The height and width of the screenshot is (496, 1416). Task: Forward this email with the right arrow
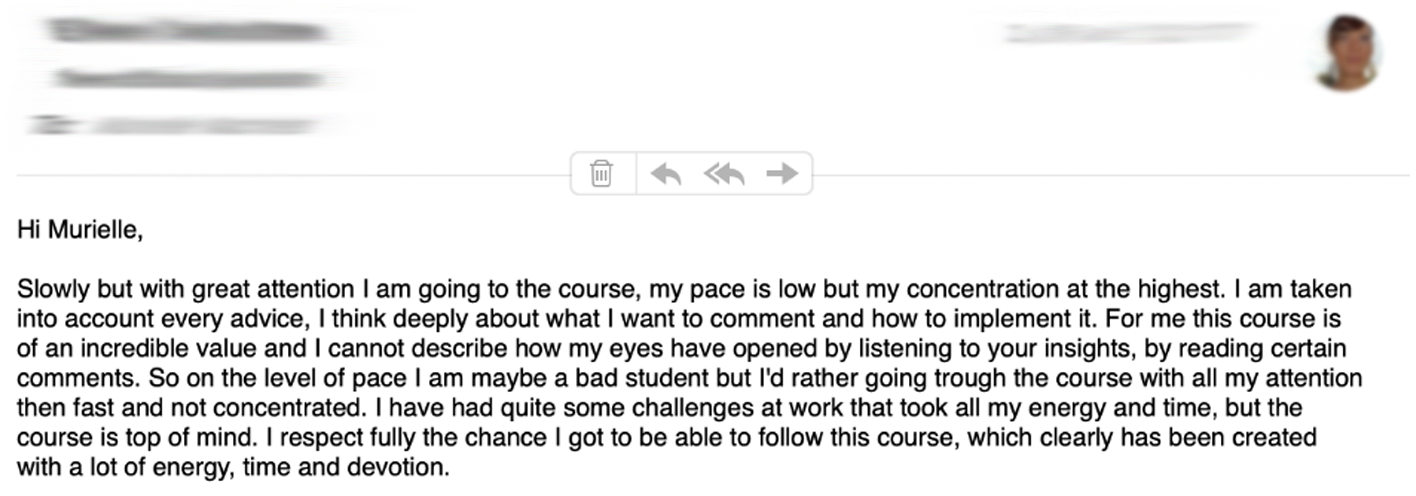pyautogui.click(x=782, y=174)
